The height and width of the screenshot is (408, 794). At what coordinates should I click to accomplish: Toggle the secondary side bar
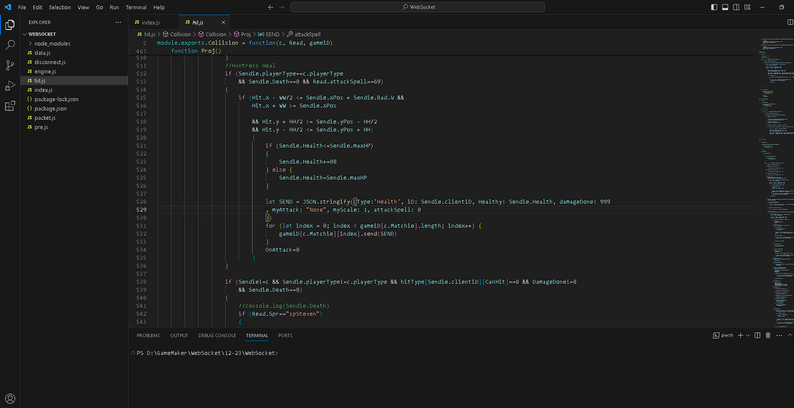pos(736,7)
